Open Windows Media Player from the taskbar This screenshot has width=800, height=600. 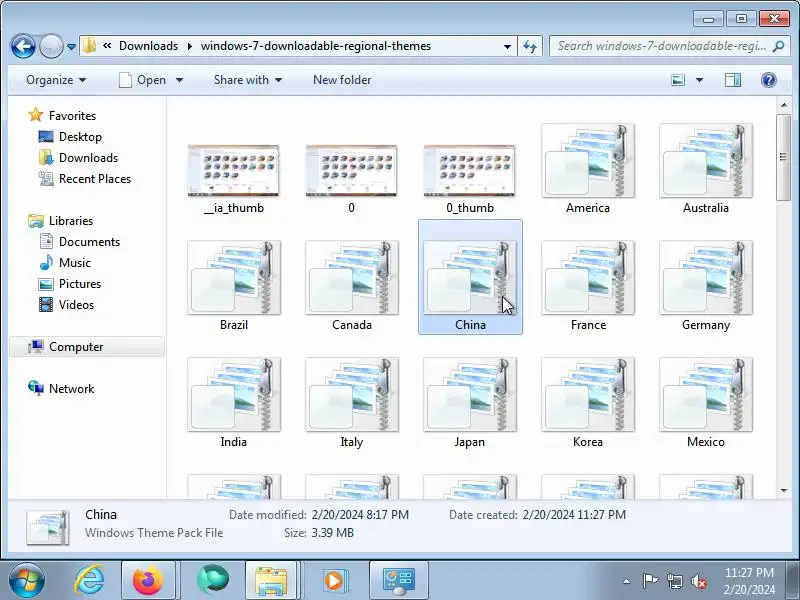tap(334, 581)
